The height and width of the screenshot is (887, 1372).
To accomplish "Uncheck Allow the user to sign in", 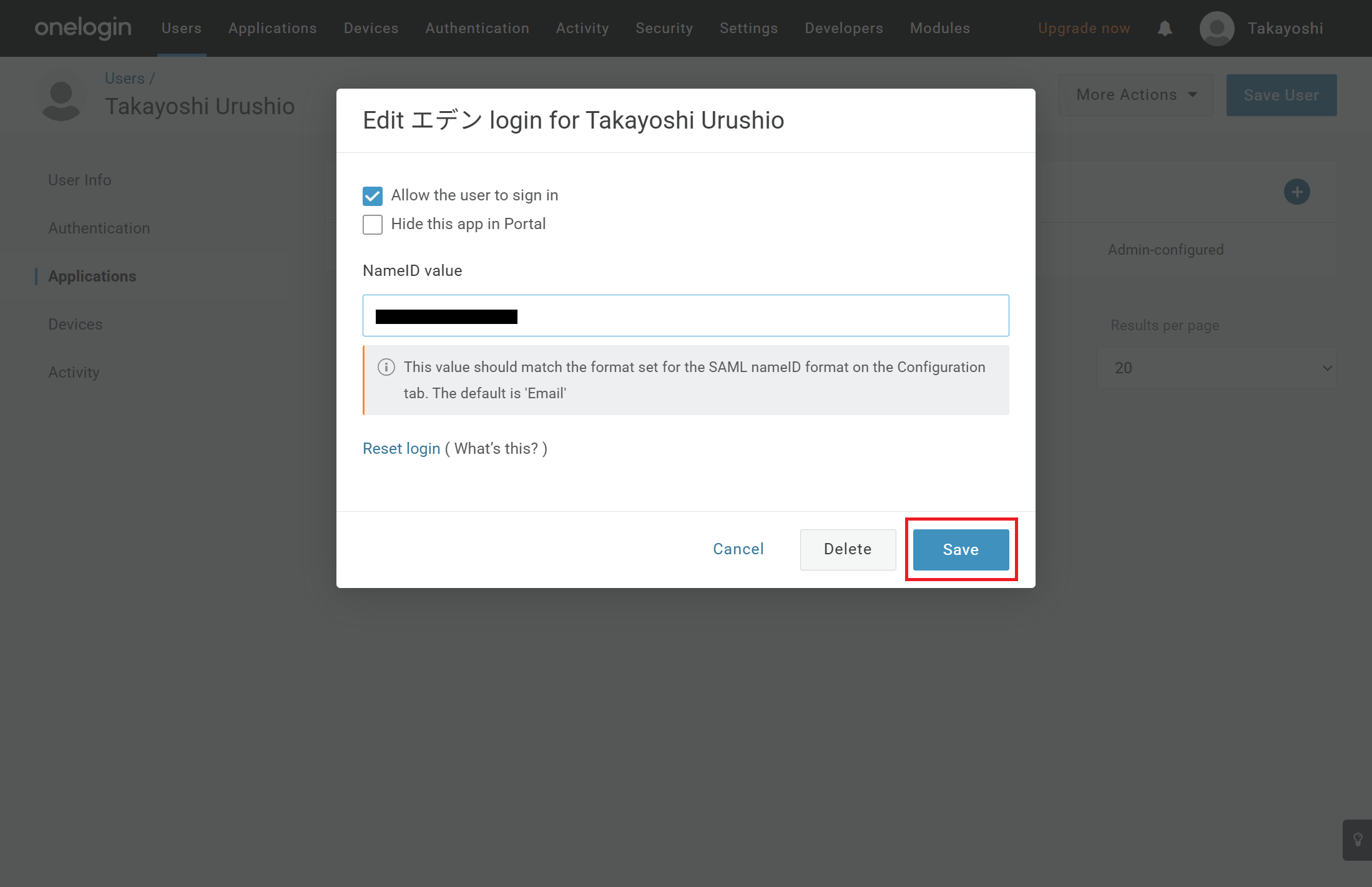I will (x=373, y=196).
